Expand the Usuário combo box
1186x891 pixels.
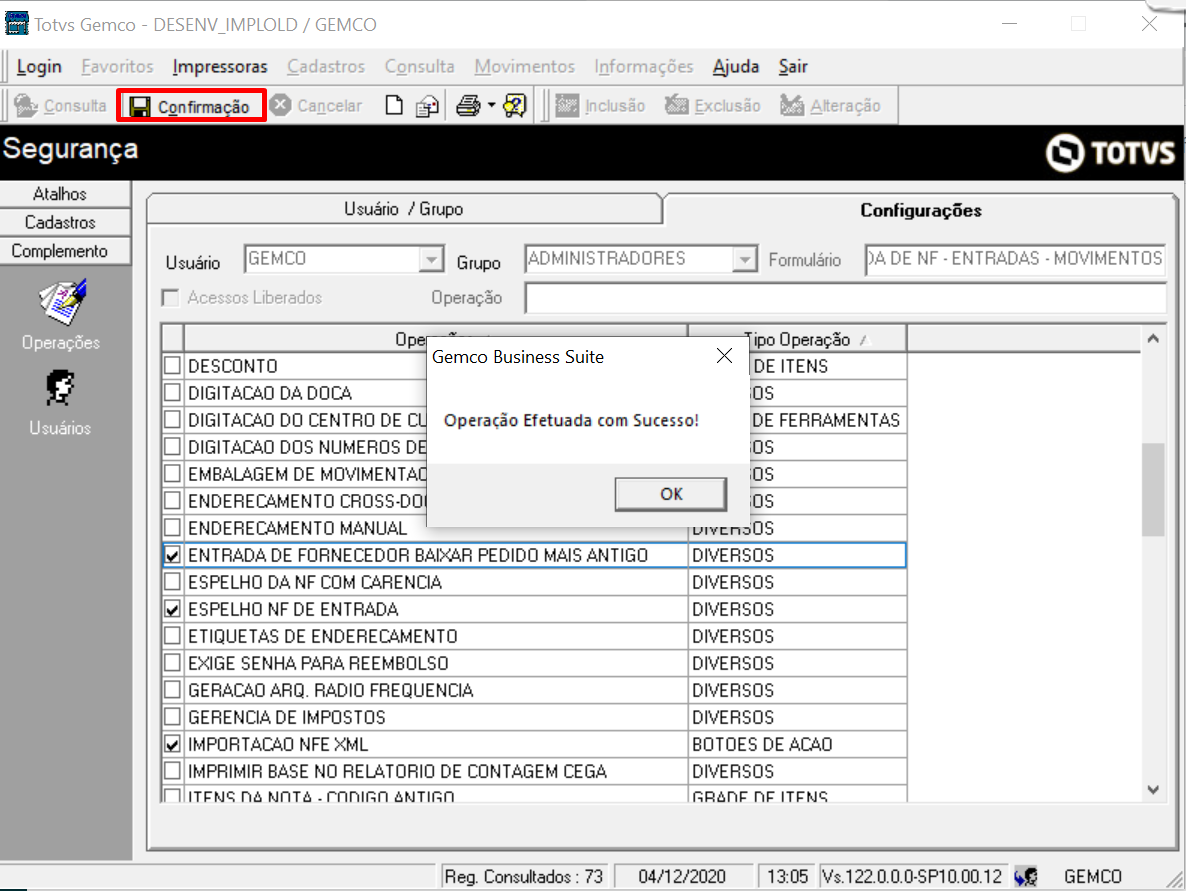click(x=431, y=259)
